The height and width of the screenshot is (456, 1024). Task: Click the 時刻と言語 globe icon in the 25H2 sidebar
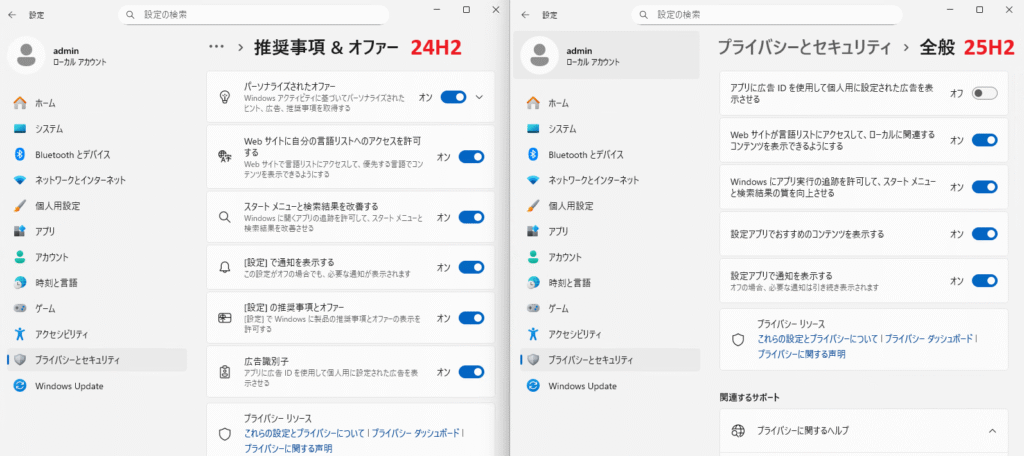click(x=533, y=282)
